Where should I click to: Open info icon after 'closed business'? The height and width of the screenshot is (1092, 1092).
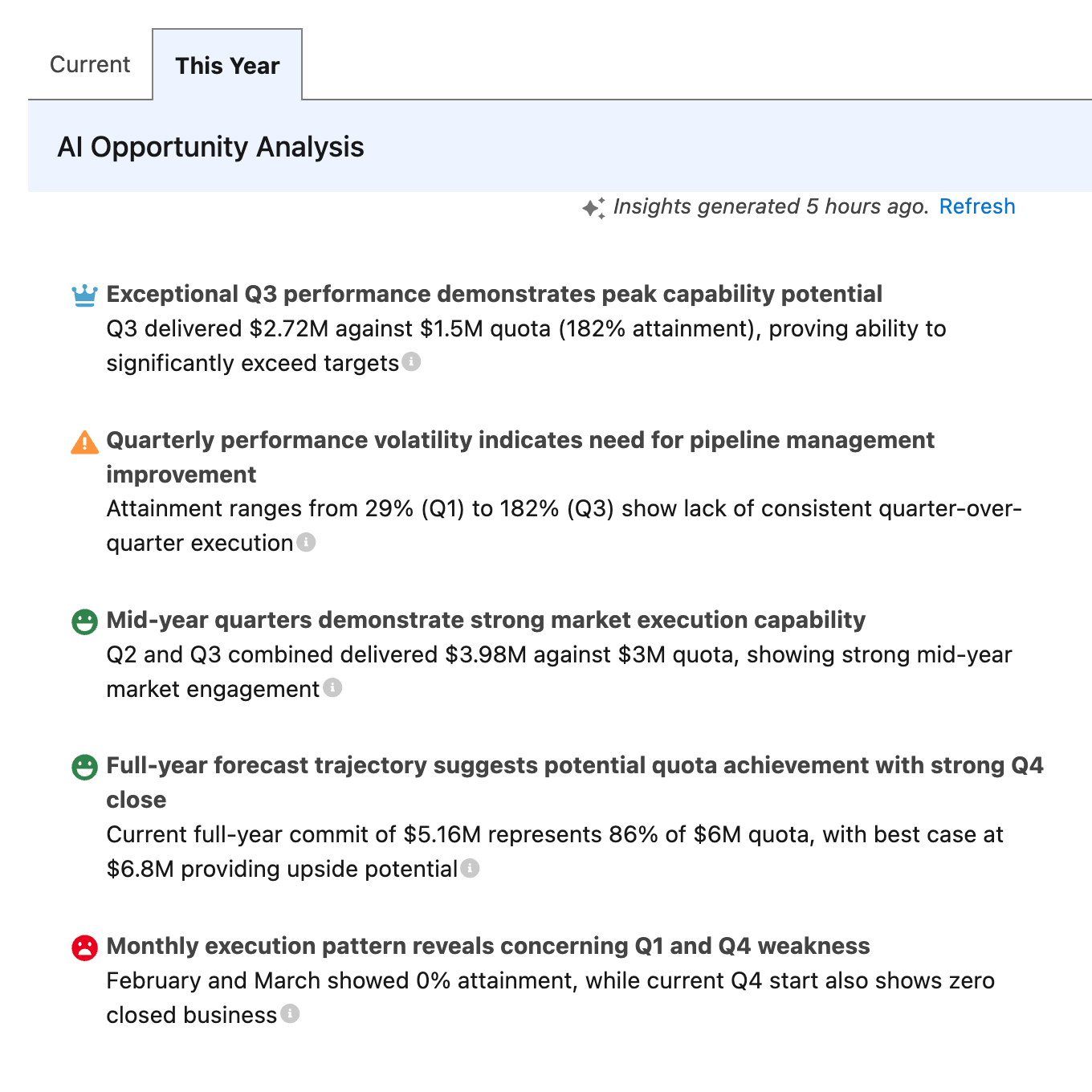(x=290, y=1014)
